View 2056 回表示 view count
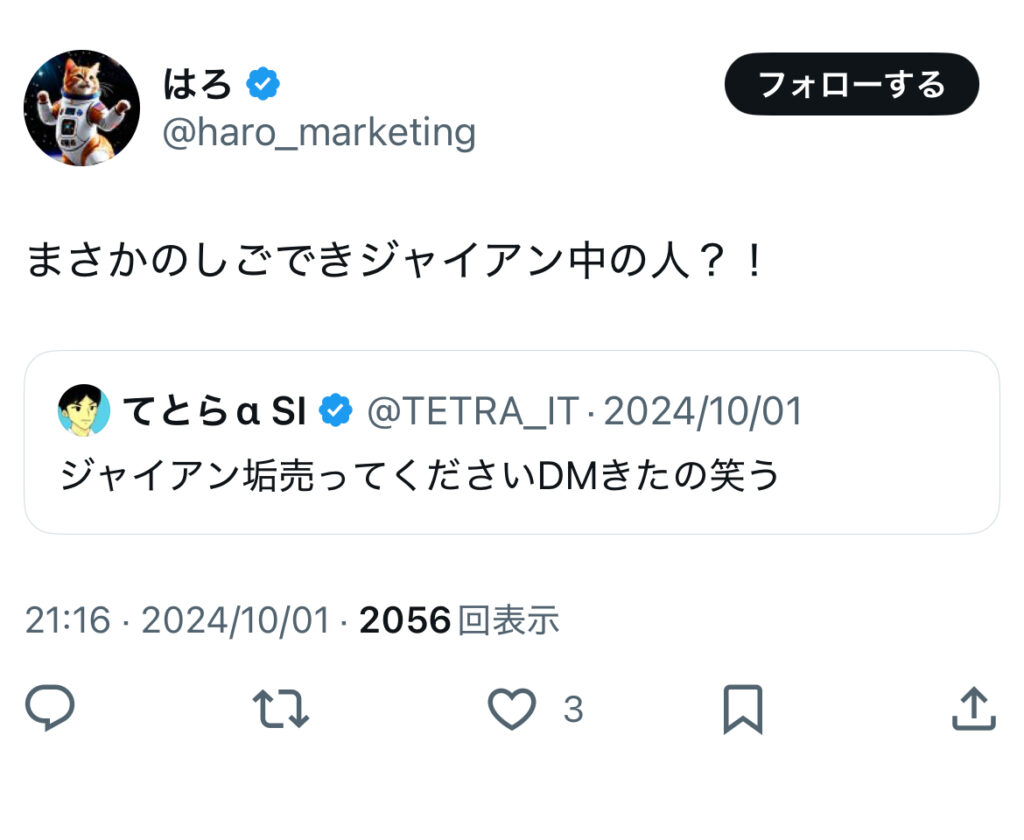The height and width of the screenshot is (840, 1024). click(459, 620)
